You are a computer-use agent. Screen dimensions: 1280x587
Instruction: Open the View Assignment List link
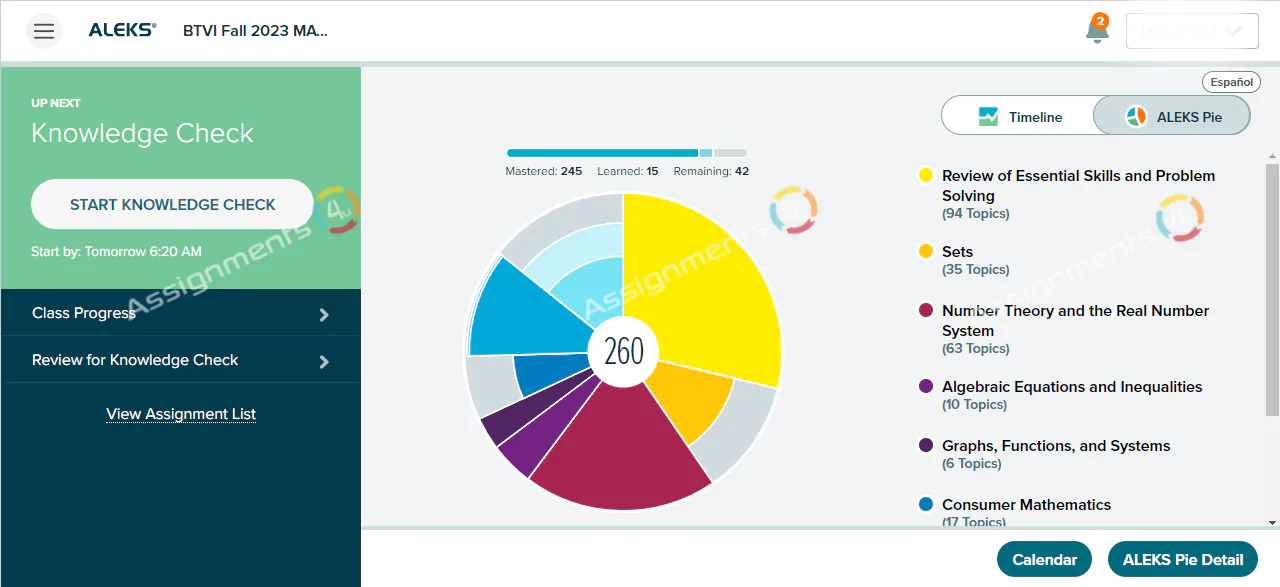pyautogui.click(x=181, y=414)
